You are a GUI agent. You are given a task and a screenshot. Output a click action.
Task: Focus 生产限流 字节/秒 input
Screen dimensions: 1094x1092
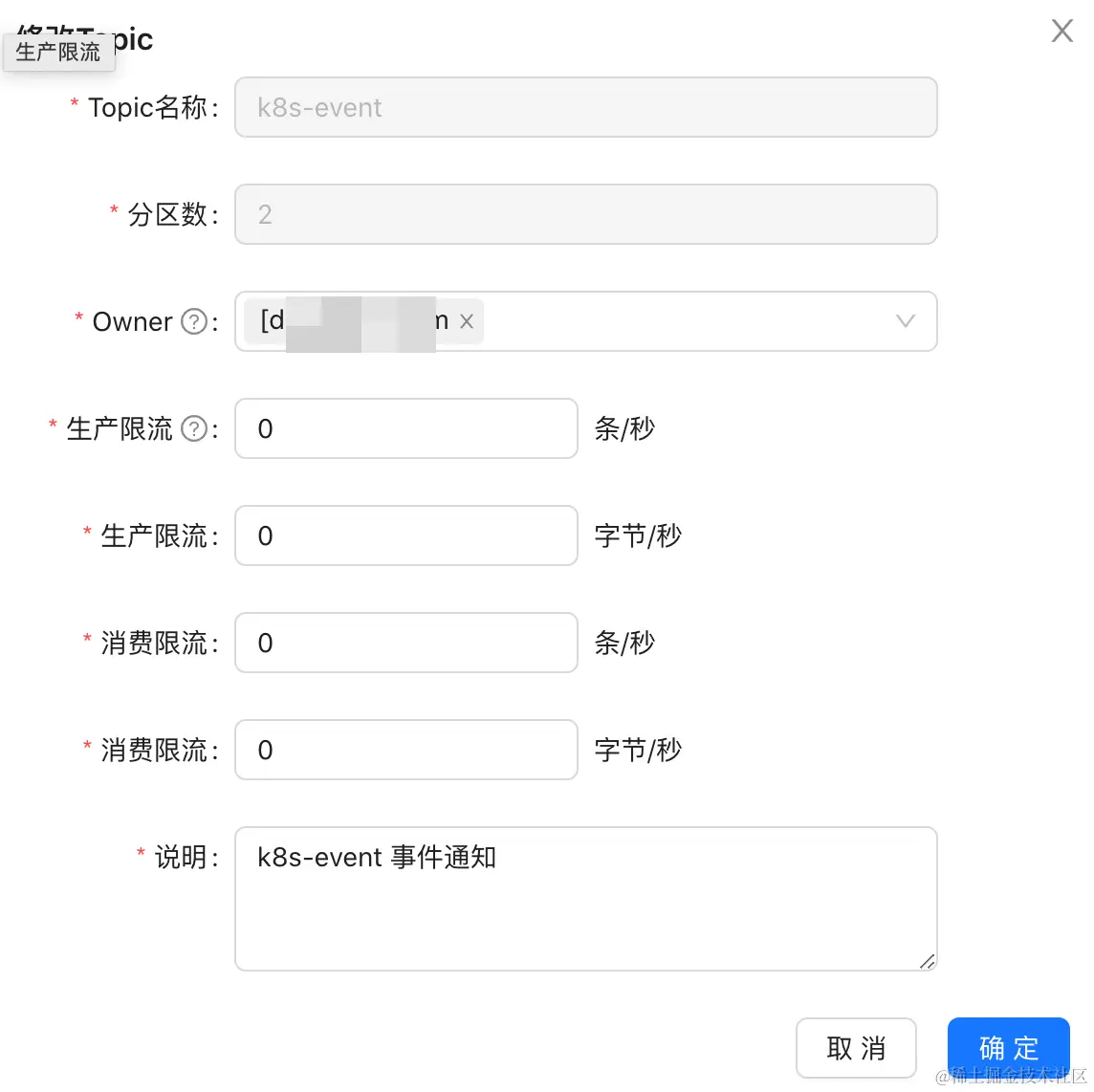click(406, 535)
